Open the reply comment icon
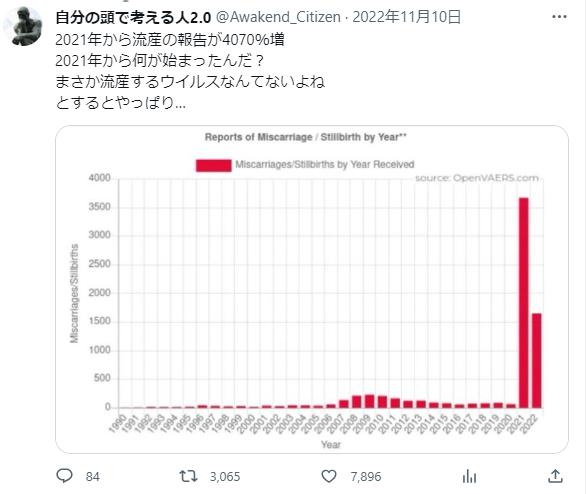This screenshot has height=494, width=588. [64, 476]
